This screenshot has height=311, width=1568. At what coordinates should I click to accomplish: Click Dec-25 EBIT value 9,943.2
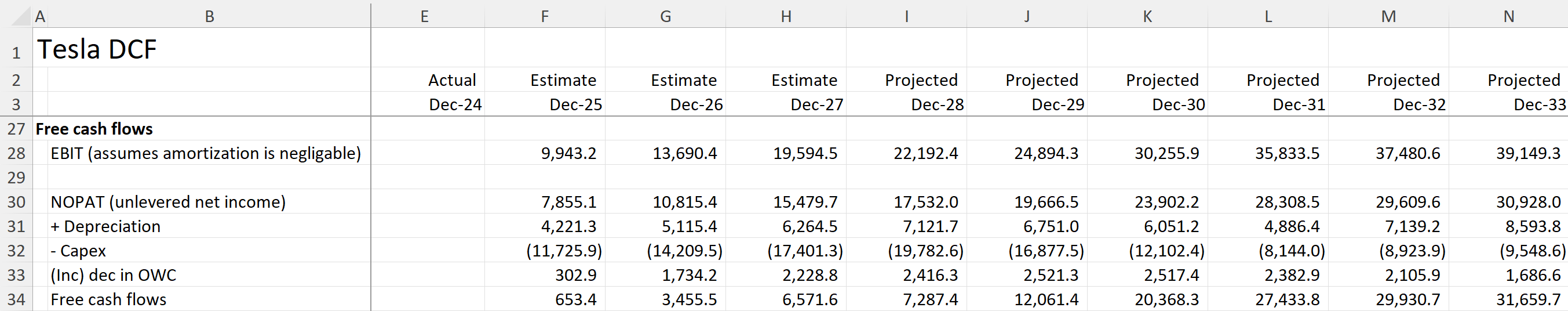568,153
